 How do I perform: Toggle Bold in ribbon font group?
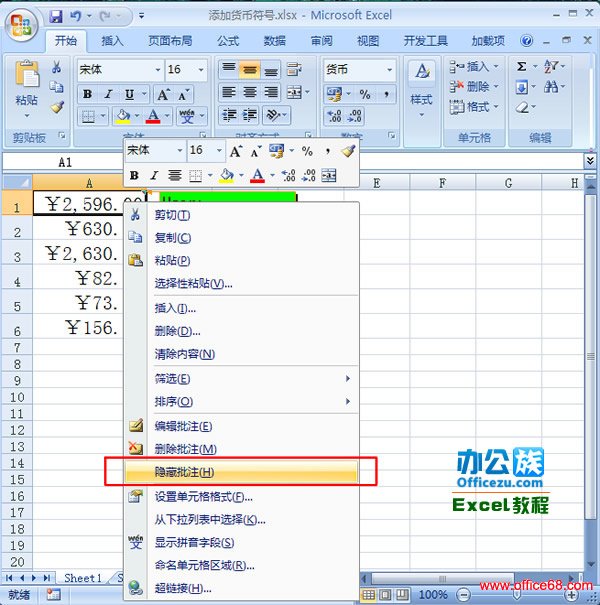click(88, 94)
